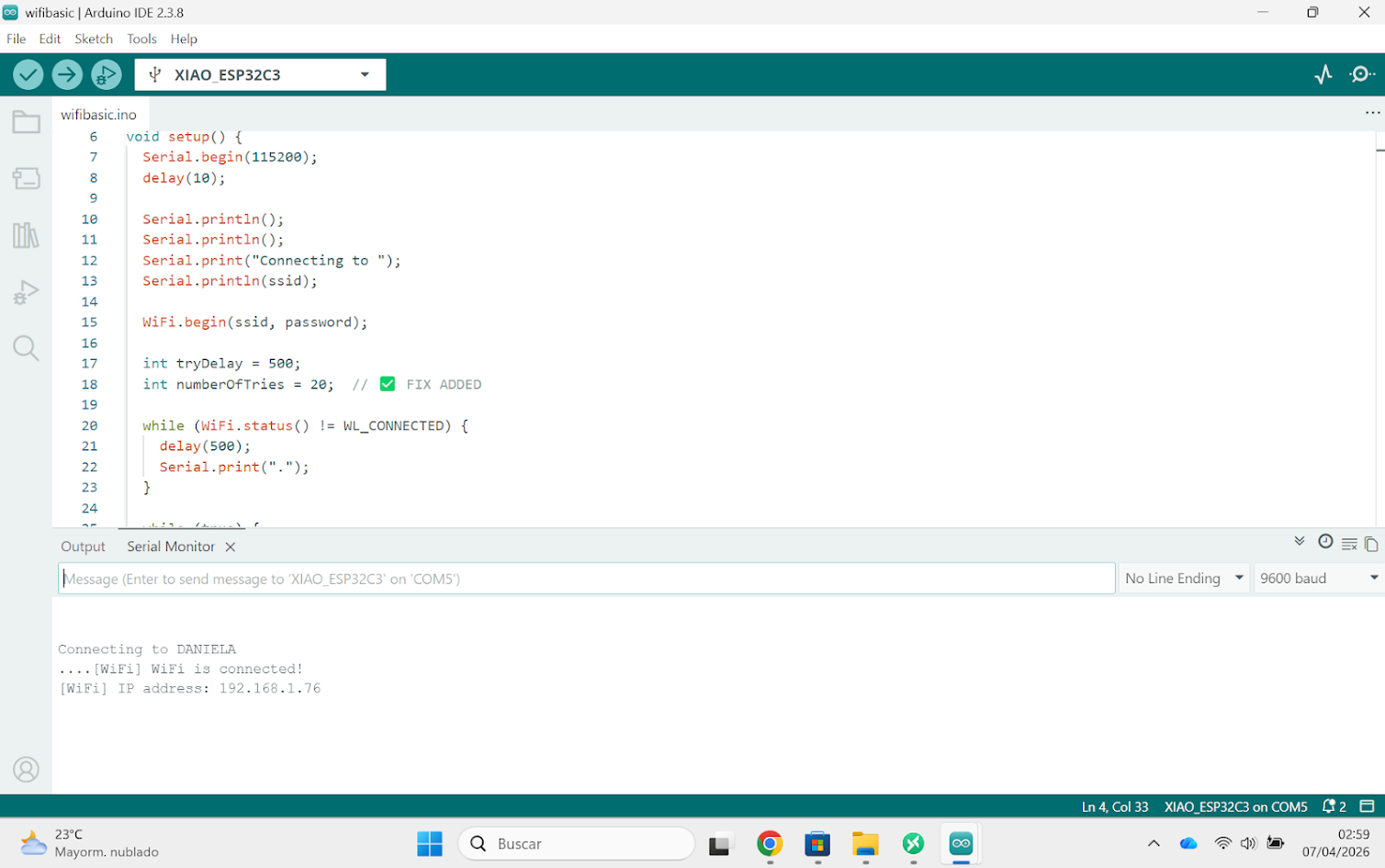The height and width of the screenshot is (868, 1385).
Task: Click the FIX ADDED comment text
Action: click(444, 385)
